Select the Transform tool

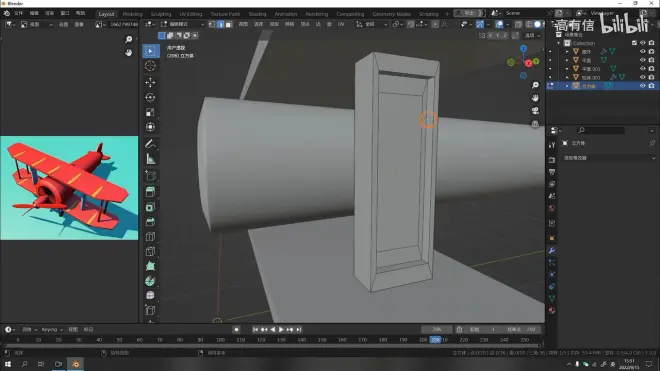coord(150,127)
